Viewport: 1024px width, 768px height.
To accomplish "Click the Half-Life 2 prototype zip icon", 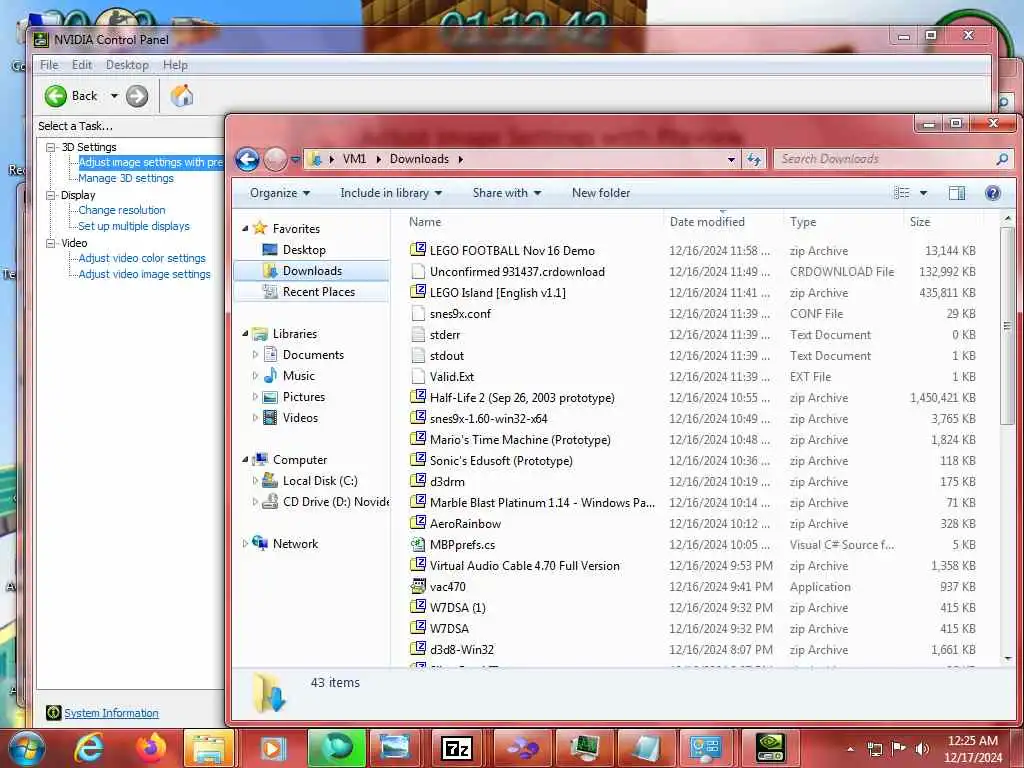I will pyautogui.click(x=418, y=397).
